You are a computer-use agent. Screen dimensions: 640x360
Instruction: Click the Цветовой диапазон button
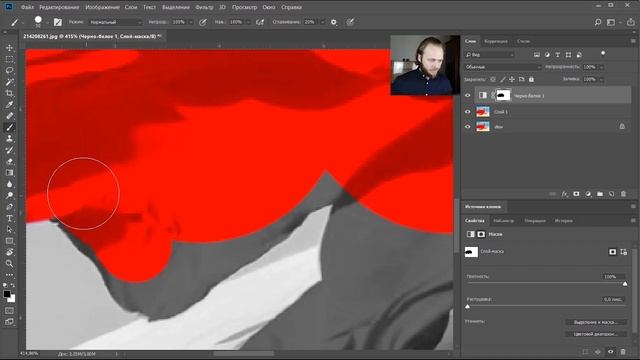(x=596, y=334)
